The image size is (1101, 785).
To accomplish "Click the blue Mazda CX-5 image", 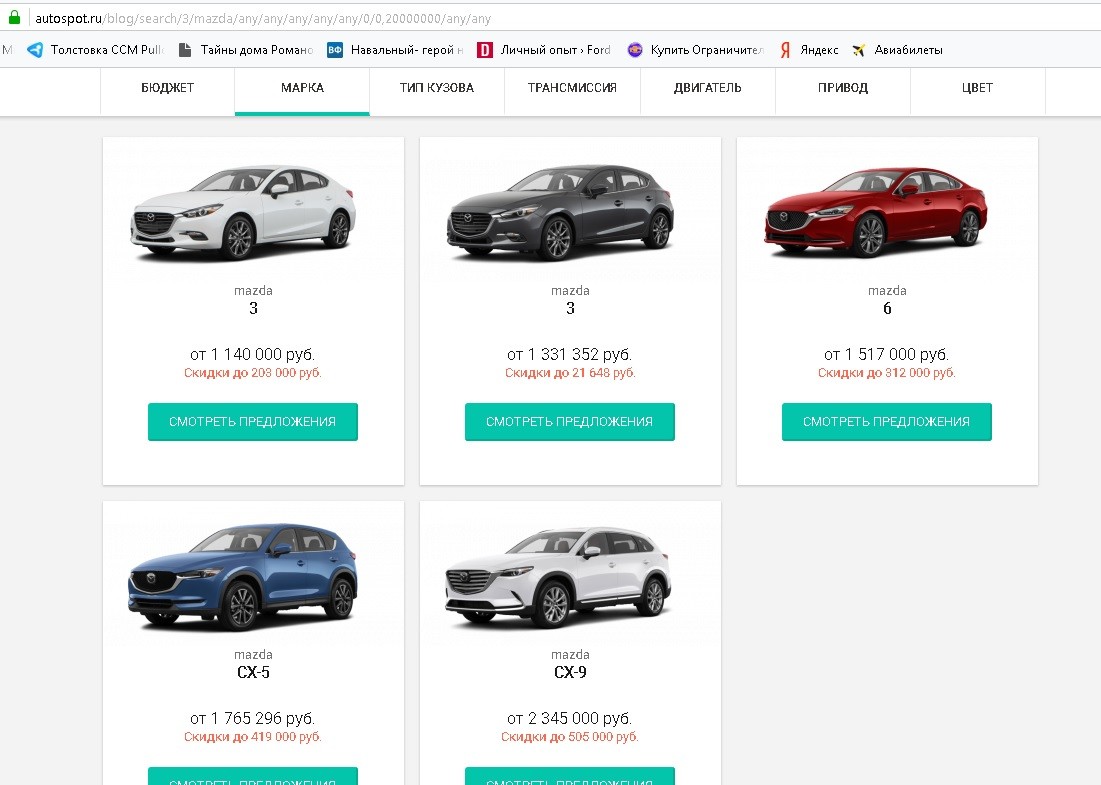I will [x=243, y=577].
